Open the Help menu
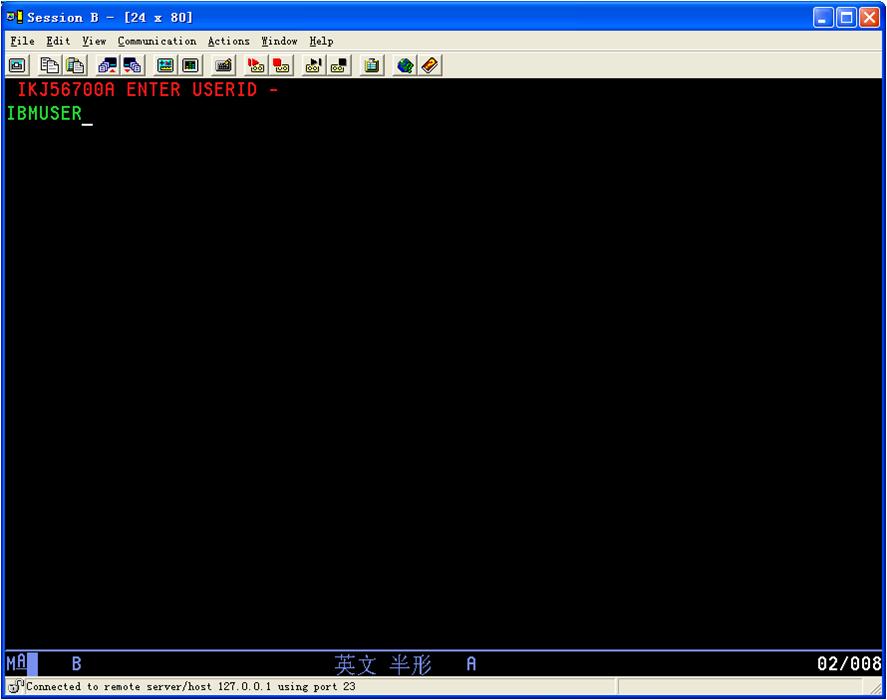887x700 pixels. (321, 41)
